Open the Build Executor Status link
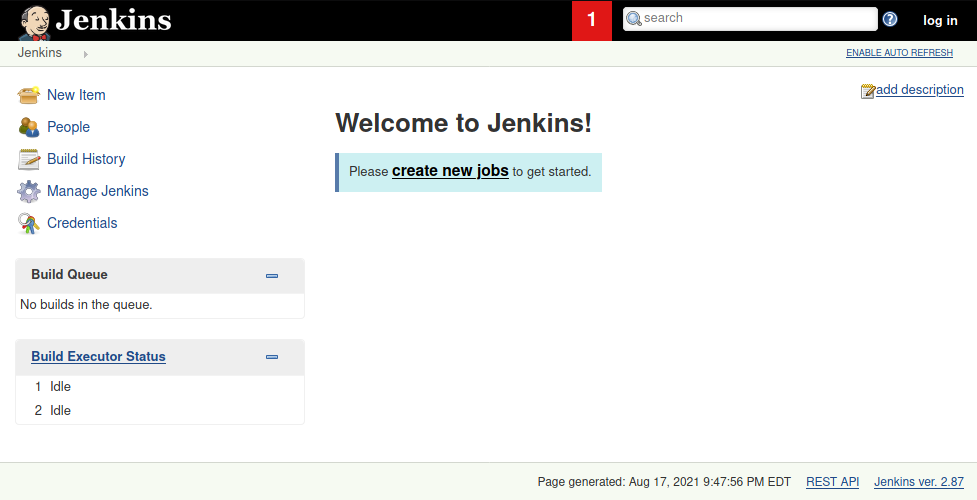 coord(98,357)
